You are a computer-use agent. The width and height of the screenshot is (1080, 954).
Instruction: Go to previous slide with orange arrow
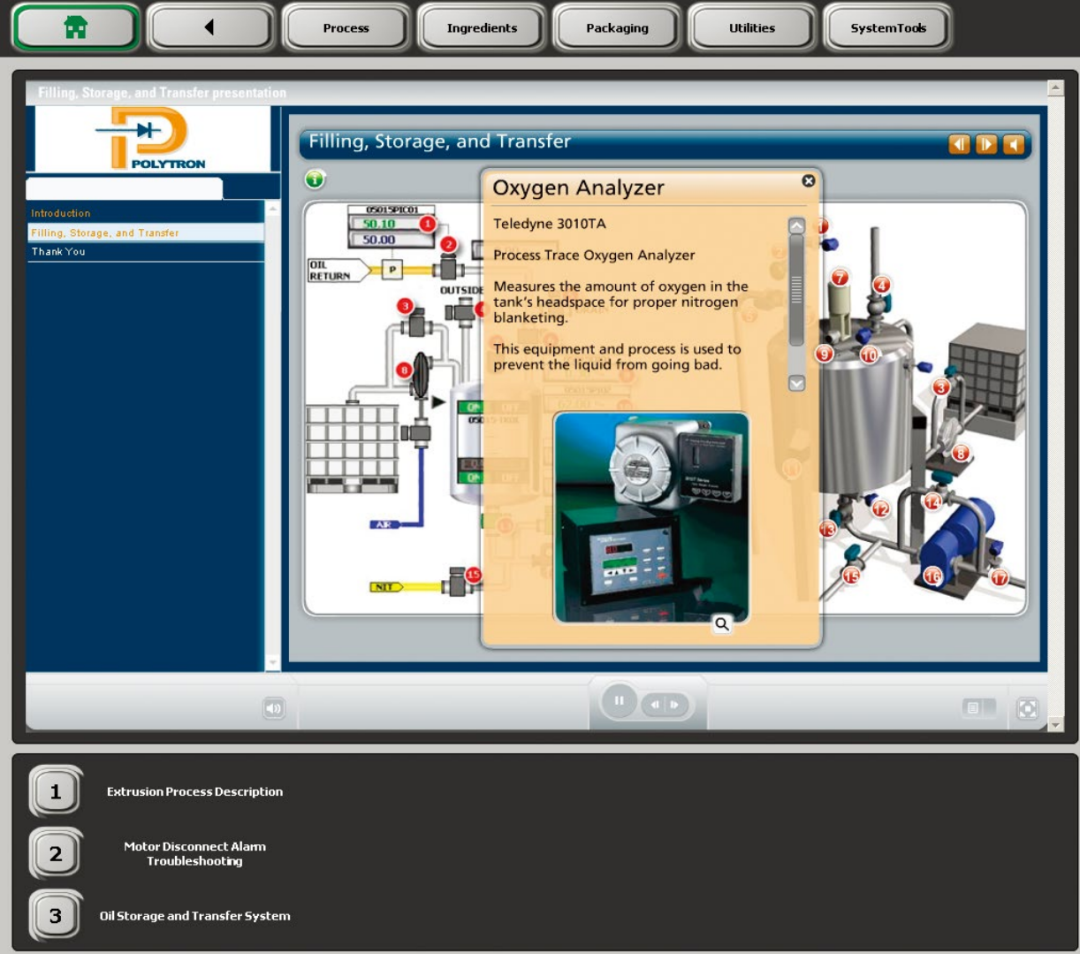click(x=959, y=144)
